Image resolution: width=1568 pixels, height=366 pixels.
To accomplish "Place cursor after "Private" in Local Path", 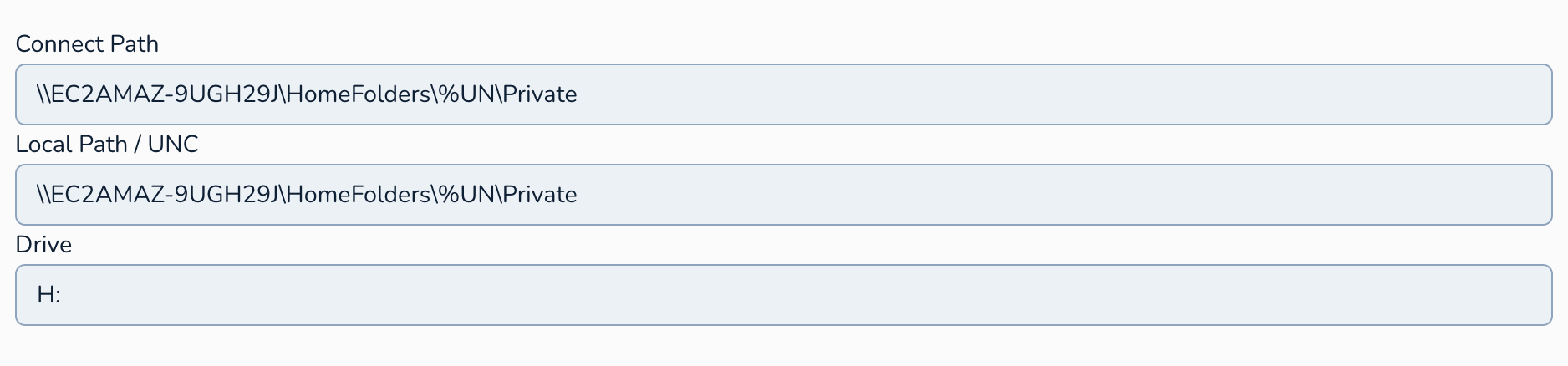I will [578, 195].
